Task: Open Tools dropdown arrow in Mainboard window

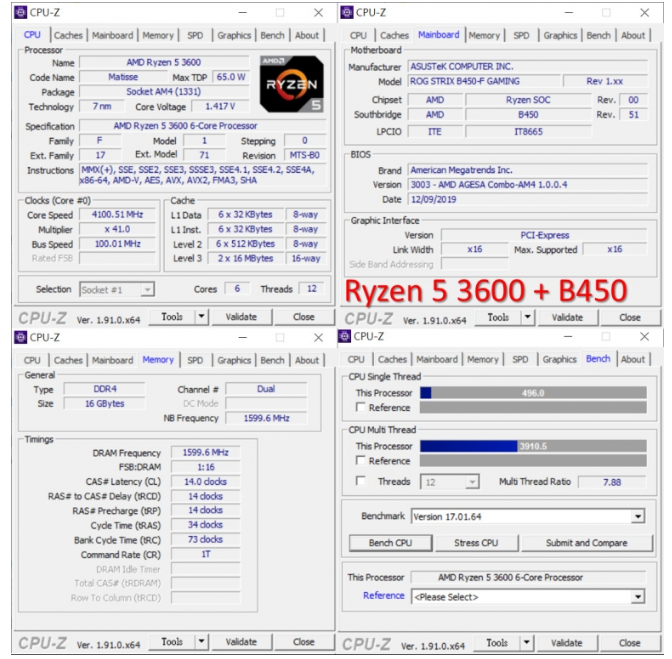Action: point(528,318)
